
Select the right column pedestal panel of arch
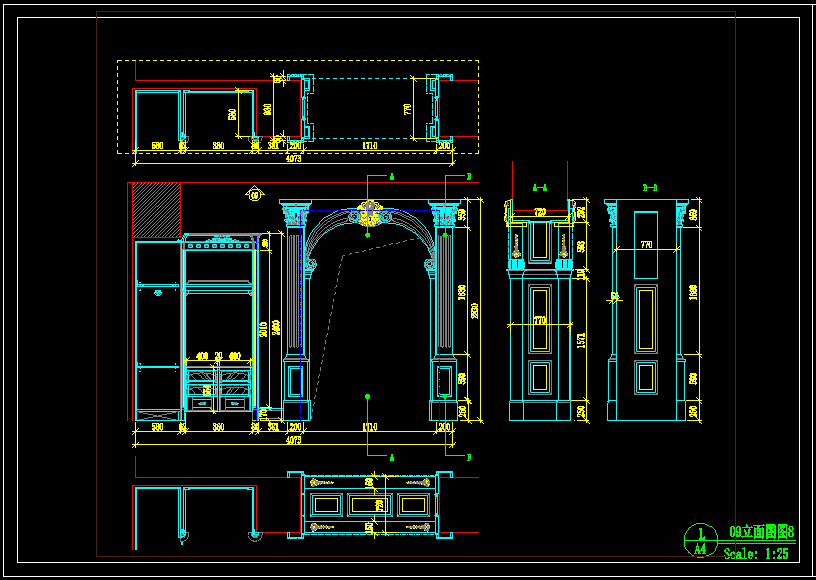443,380
